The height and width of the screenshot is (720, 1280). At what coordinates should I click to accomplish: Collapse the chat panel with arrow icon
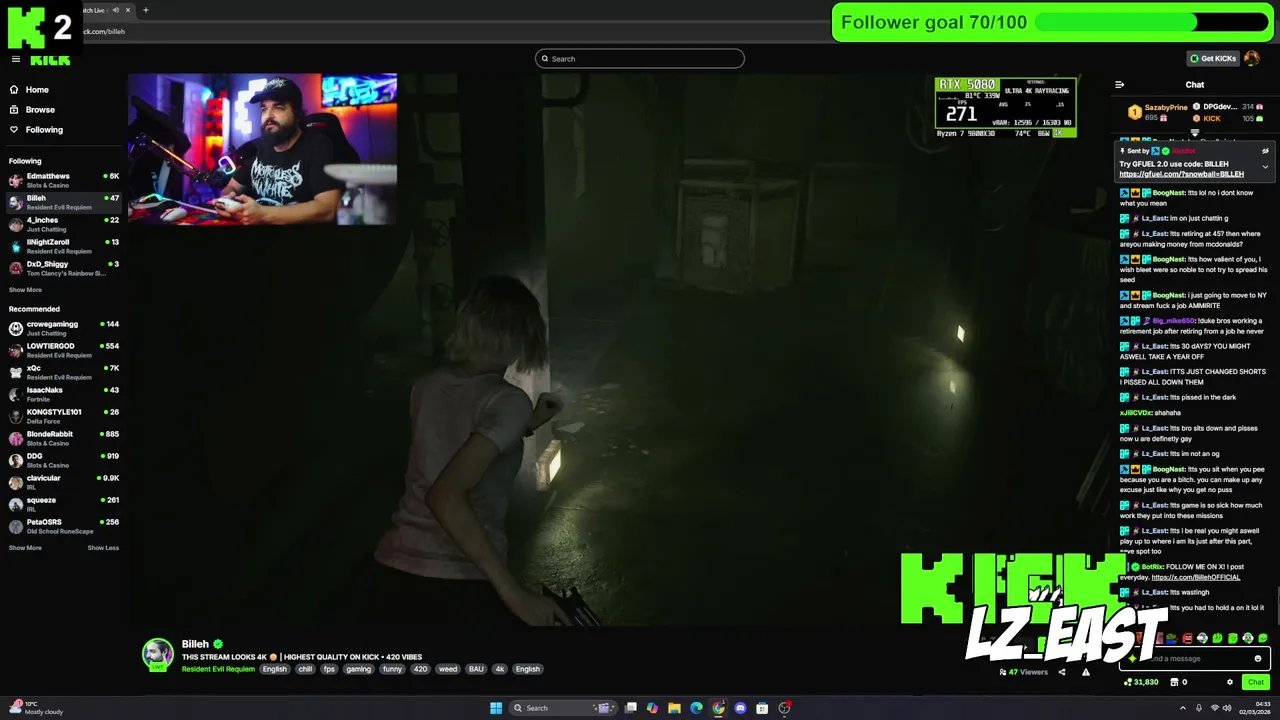[1120, 85]
